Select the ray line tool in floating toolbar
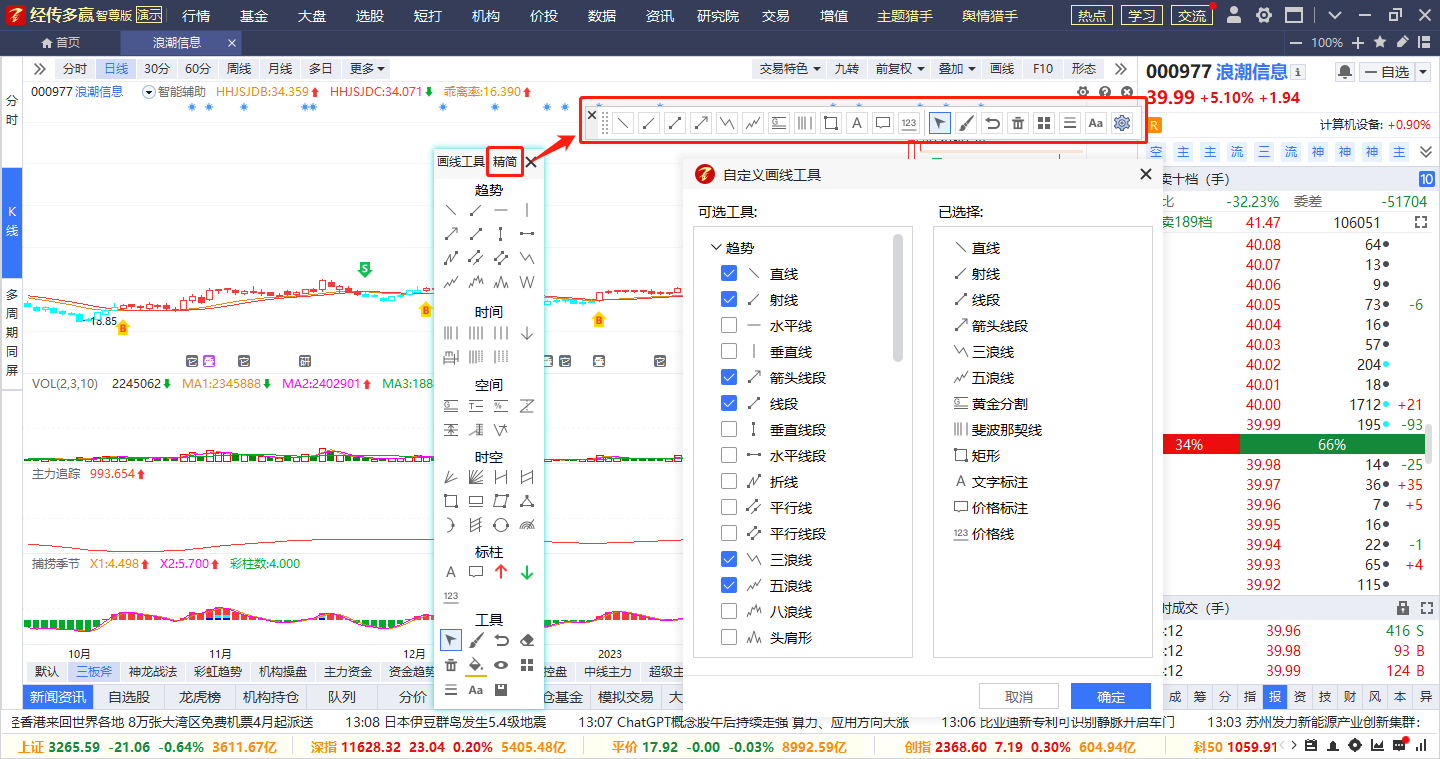1440x759 pixels. [x=649, y=123]
